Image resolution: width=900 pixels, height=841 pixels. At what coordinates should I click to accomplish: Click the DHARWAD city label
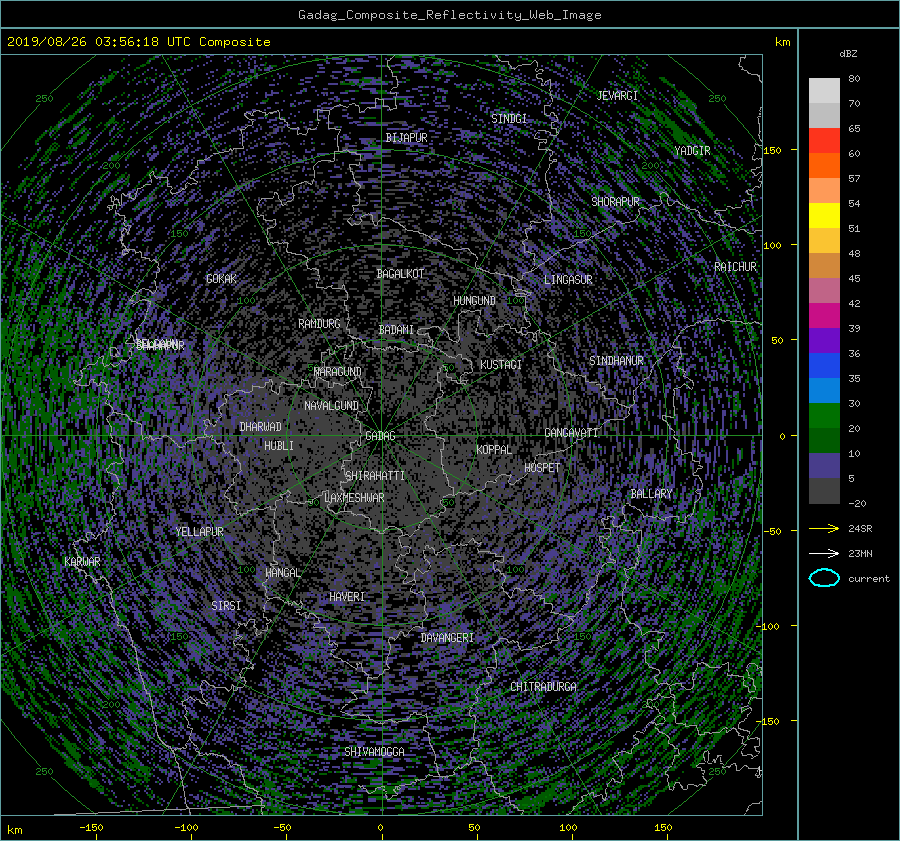coord(260,427)
